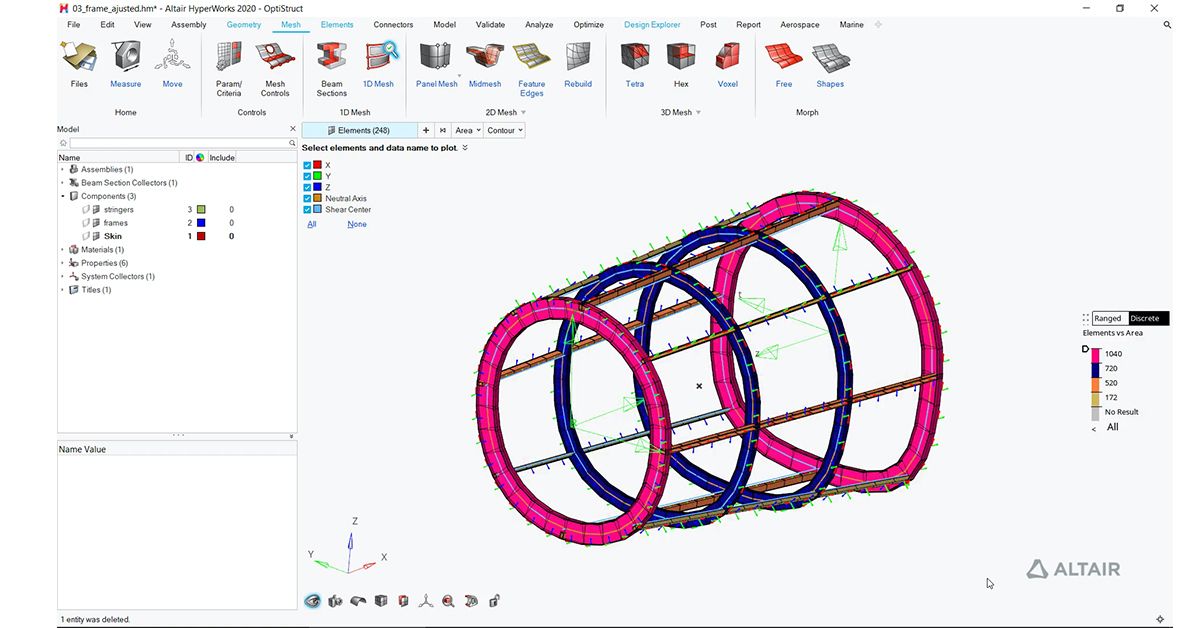Select the Hex mesh tool

(x=682, y=64)
